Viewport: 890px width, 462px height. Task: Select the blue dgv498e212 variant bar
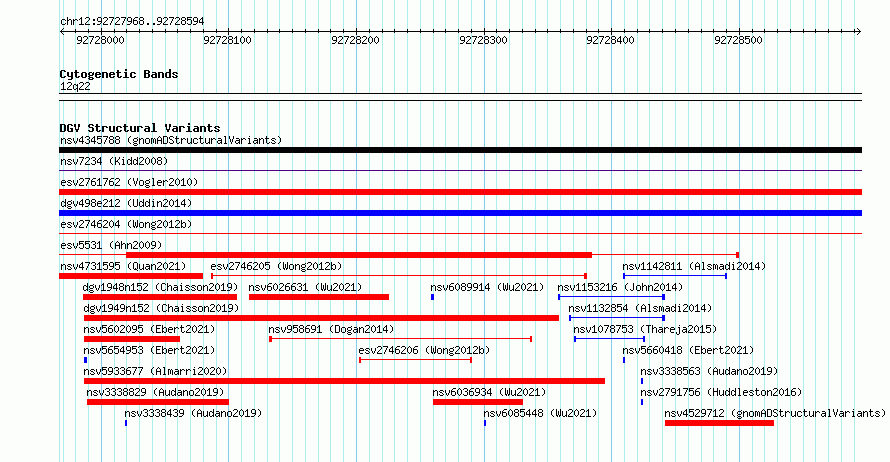coord(460,213)
